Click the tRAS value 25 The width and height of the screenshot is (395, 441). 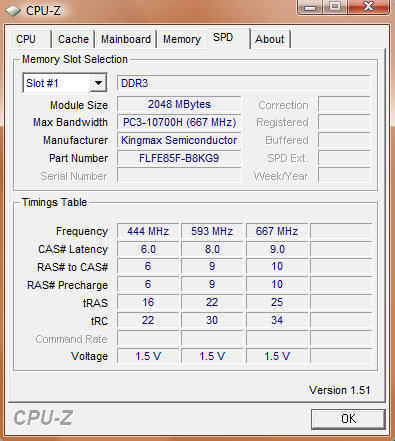pos(277,302)
